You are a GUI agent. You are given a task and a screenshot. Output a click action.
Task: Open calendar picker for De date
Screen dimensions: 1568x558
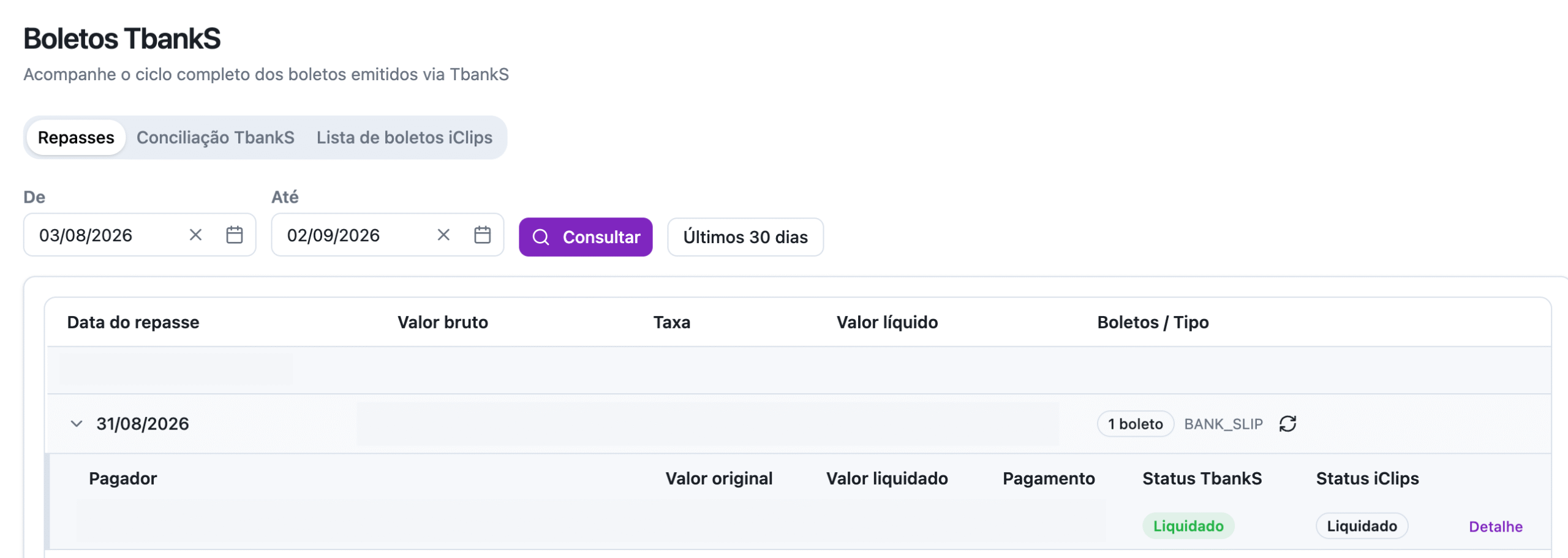(x=235, y=235)
